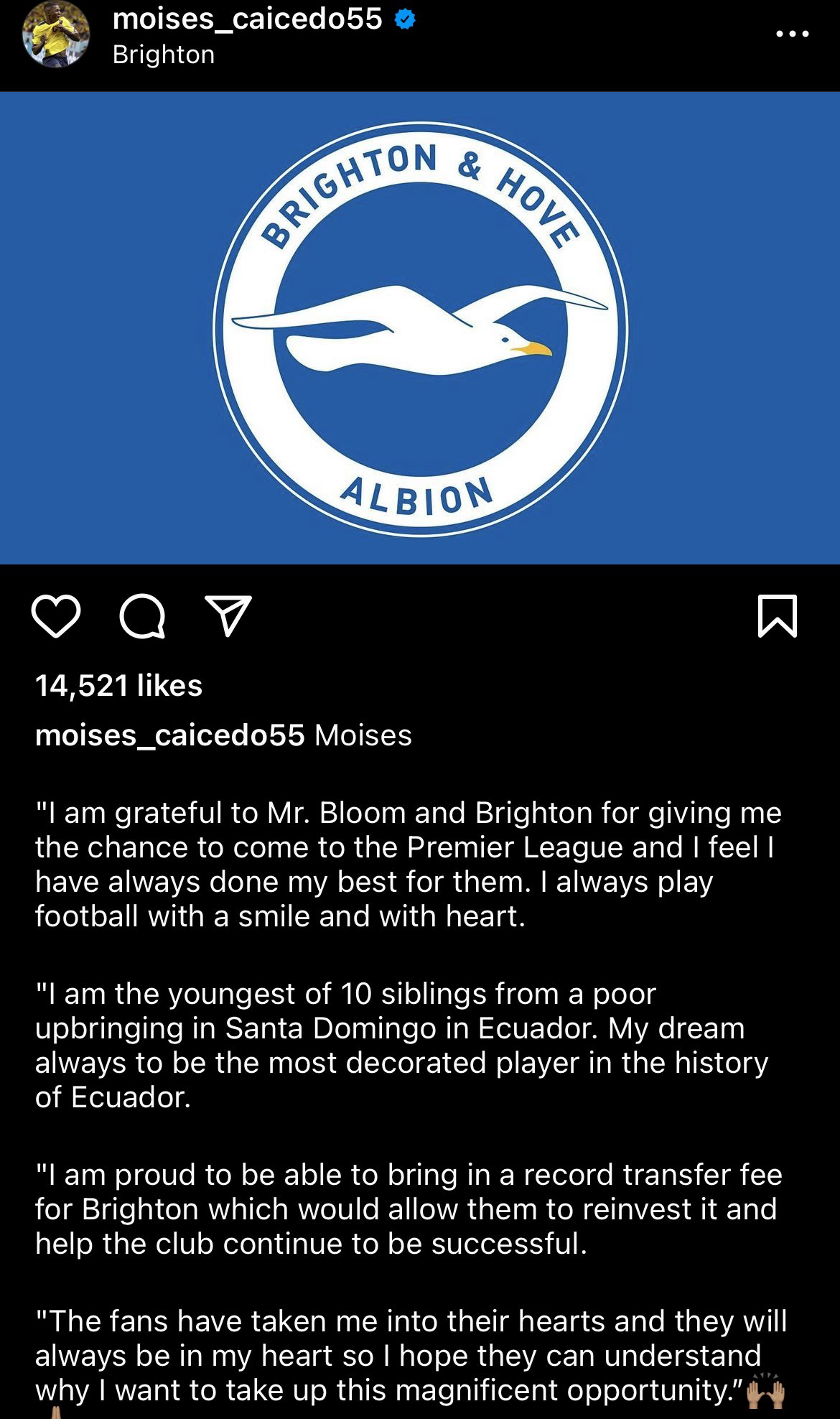Tap the paragraph about 10 siblings
This screenshot has height=1419, width=840.
tap(402, 1046)
